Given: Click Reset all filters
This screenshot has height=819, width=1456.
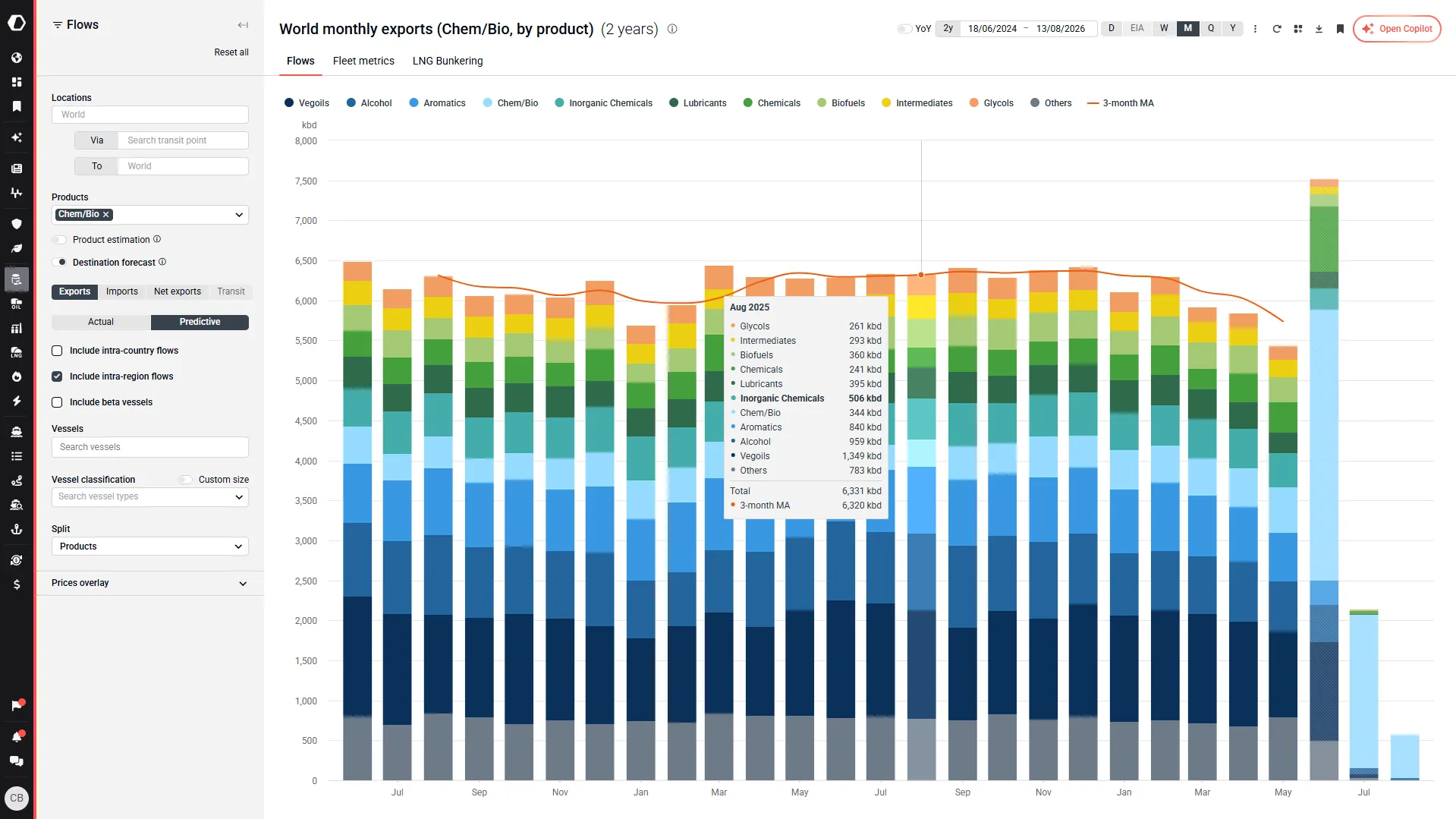Looking at the screenshot, I should click(x=231, y=52).
